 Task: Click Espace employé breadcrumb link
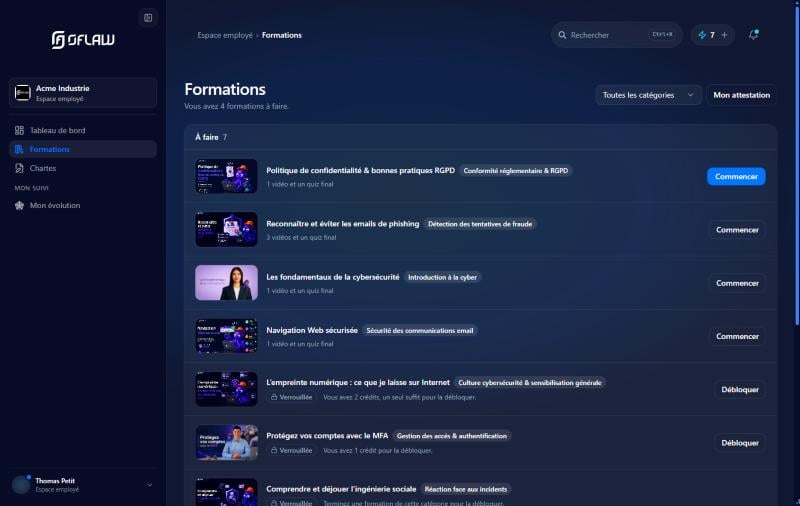pos(225,35)
